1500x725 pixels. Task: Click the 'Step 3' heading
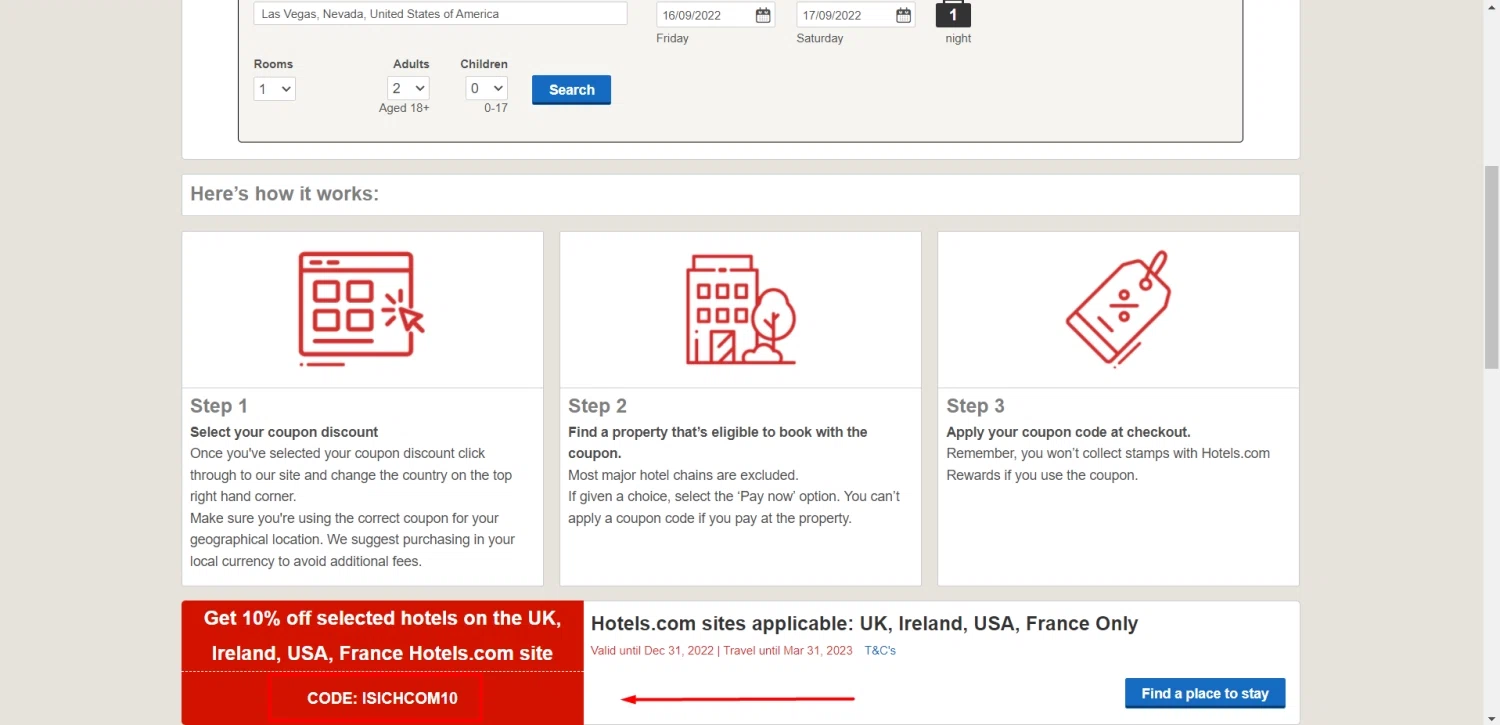975,406
